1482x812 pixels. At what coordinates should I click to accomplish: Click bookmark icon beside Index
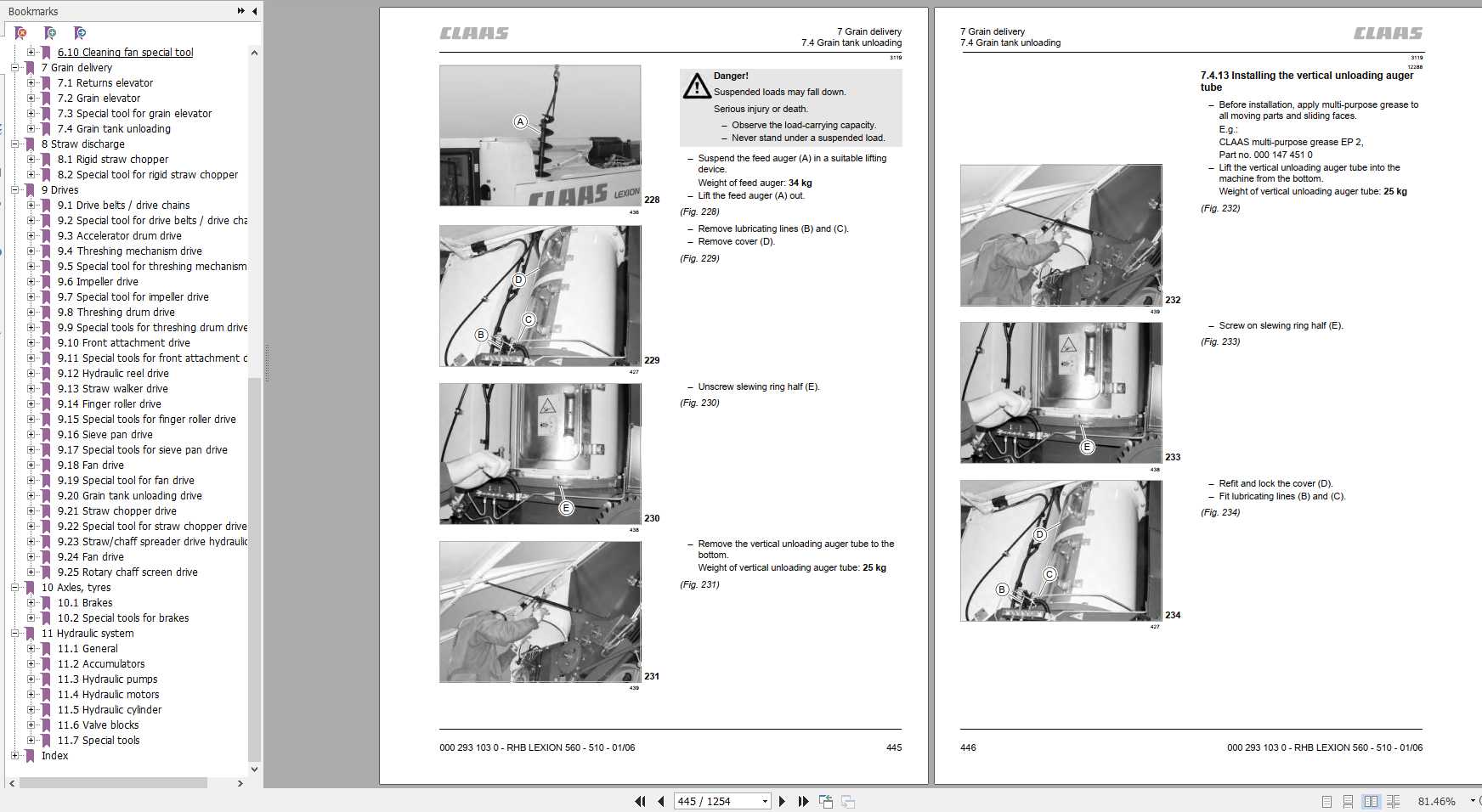tap(30, 756)
